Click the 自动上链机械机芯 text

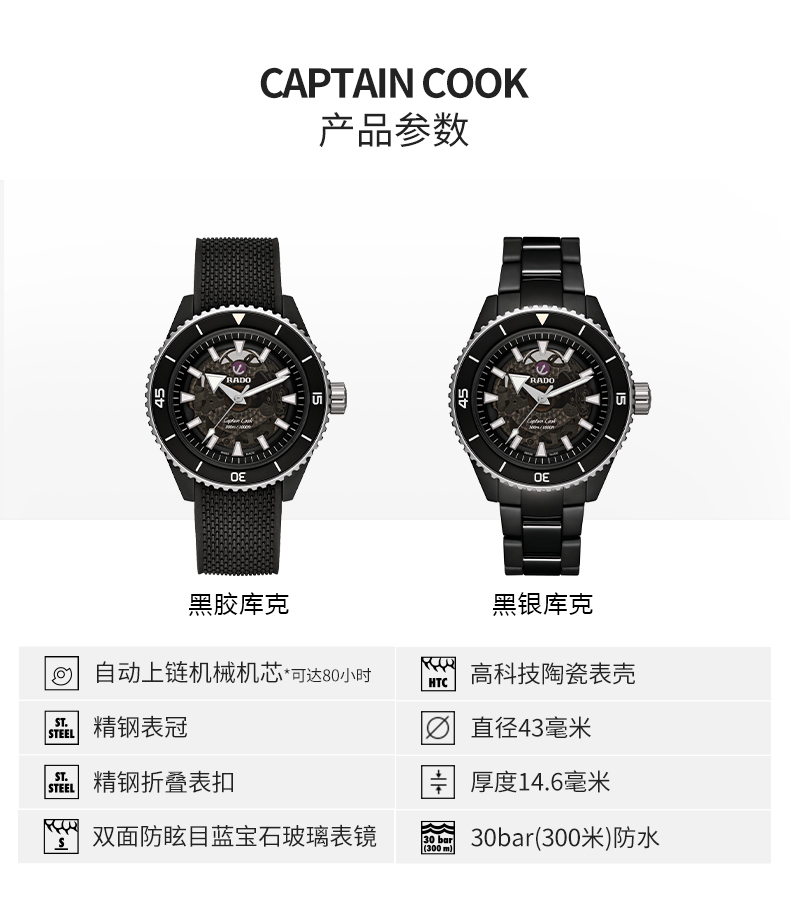(x=189, y=673)
